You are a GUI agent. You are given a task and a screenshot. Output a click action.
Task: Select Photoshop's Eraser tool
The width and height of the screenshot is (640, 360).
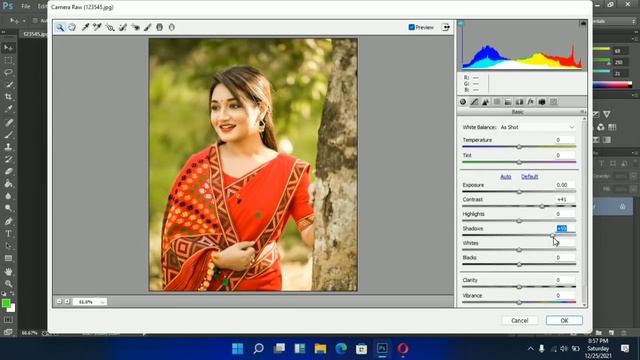8,171
